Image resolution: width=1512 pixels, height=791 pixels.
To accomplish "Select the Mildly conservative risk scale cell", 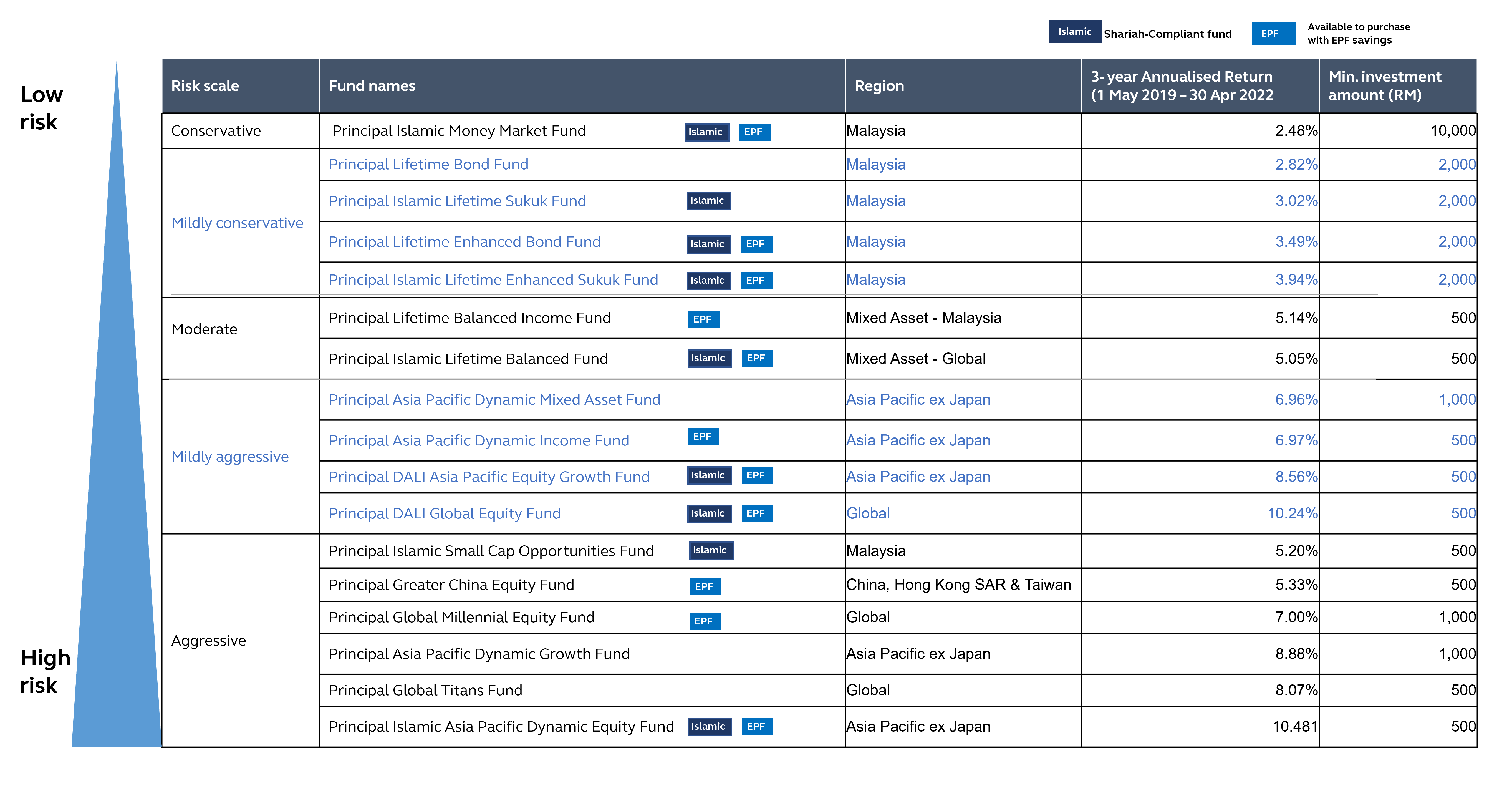I will coord(241,223).
